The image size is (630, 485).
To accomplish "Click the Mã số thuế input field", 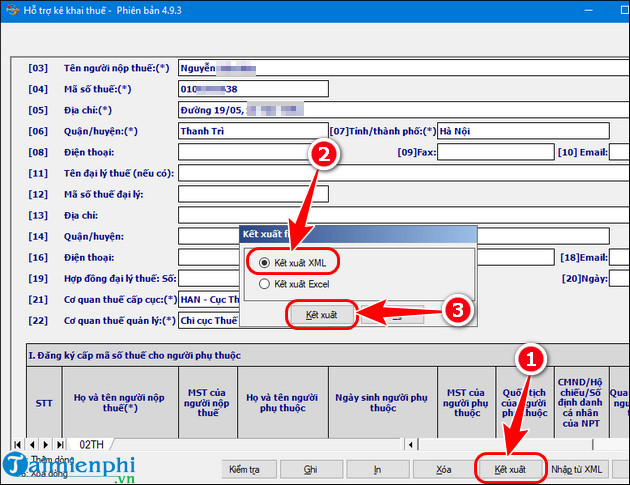I will [240, 89].
